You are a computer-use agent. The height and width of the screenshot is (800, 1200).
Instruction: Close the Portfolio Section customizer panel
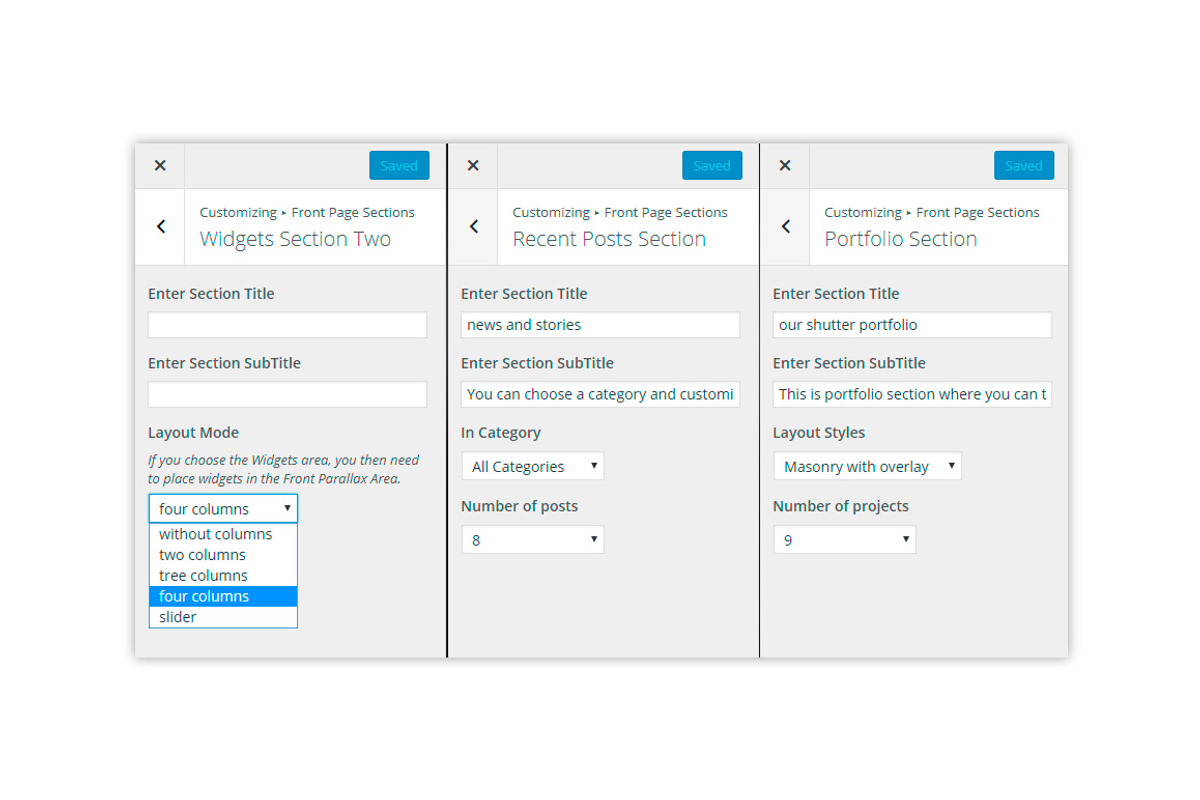[785, 166]
